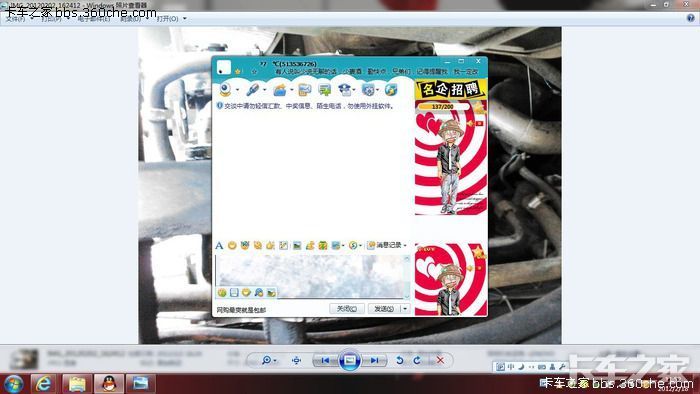This screenshot has height=394, width=700.
Task: Open the 消息记录 message history dropdown
Action: (x=387, y=245)
